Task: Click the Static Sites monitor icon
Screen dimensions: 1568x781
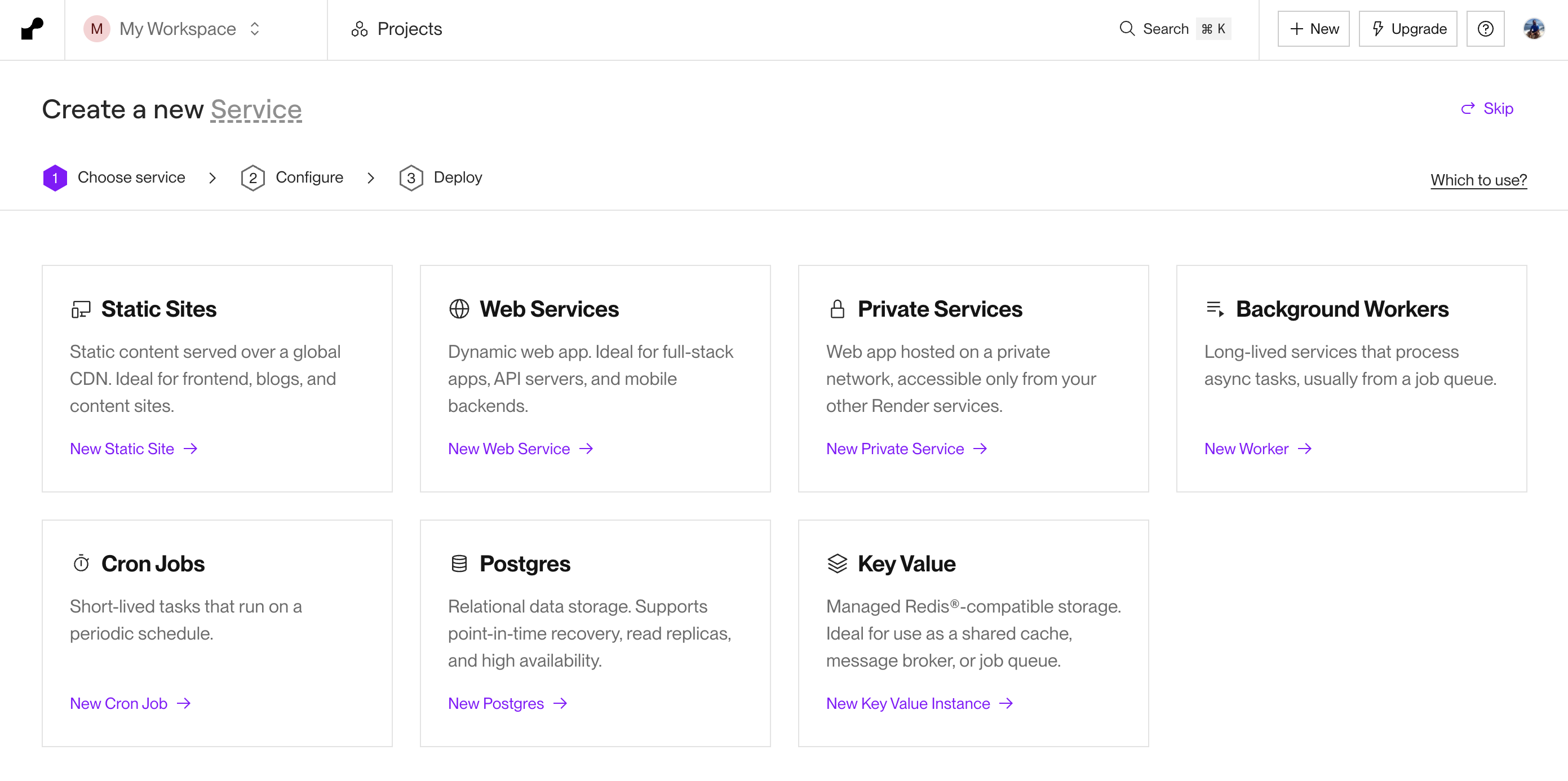Action: [81, 309]
